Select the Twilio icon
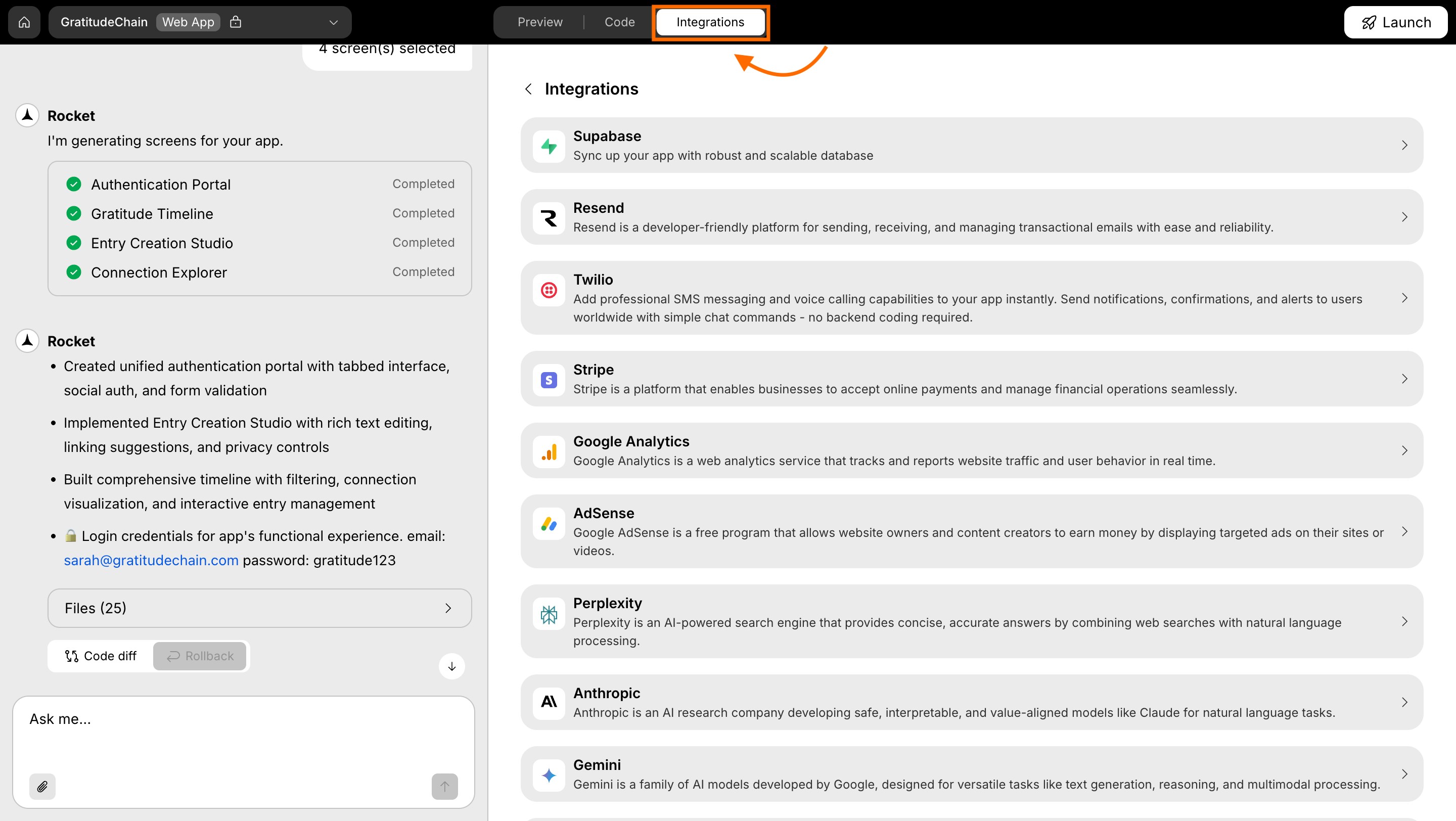The width and height of the screenshot is (1456, 821). tap(548, 290)
